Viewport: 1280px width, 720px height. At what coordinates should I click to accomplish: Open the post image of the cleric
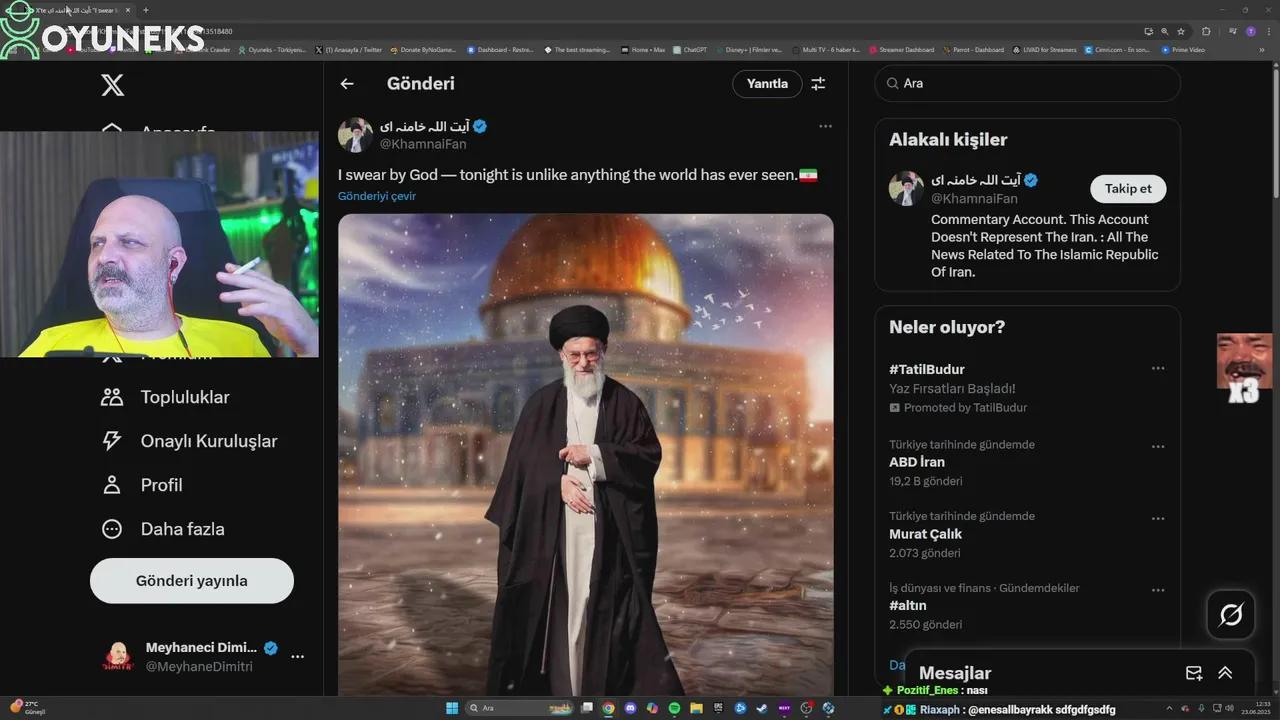pyautogui.click(x=586, y=455)
